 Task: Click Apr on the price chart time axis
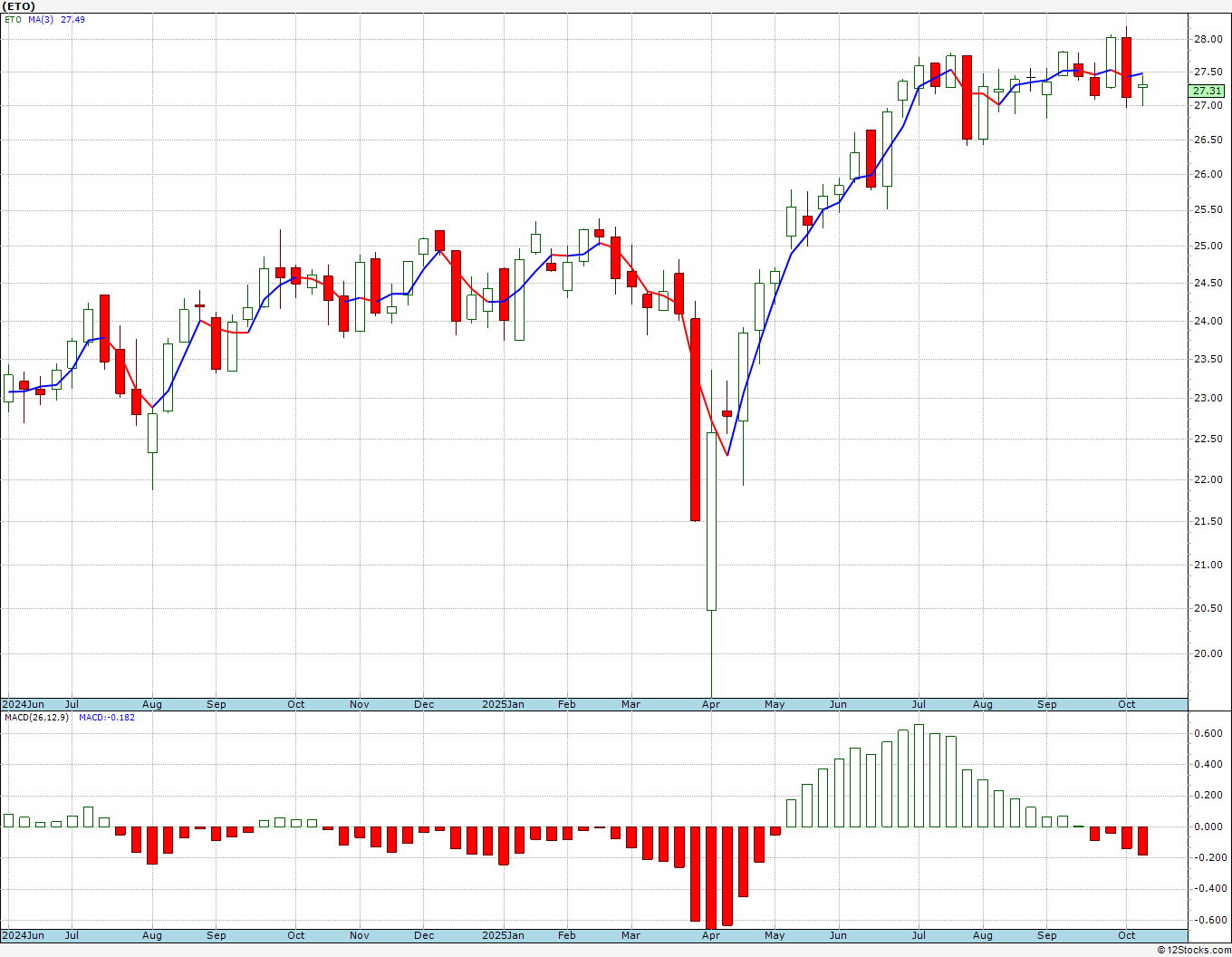(711, 704)
